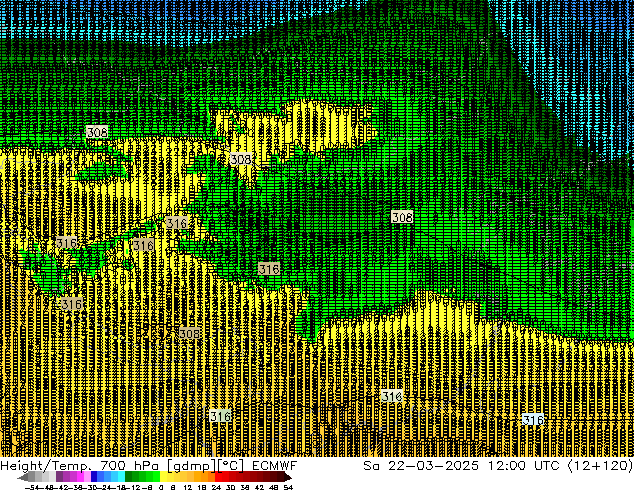
Task: Click the 'Sa 22-03-2025' date text
Action: point(421,466)
